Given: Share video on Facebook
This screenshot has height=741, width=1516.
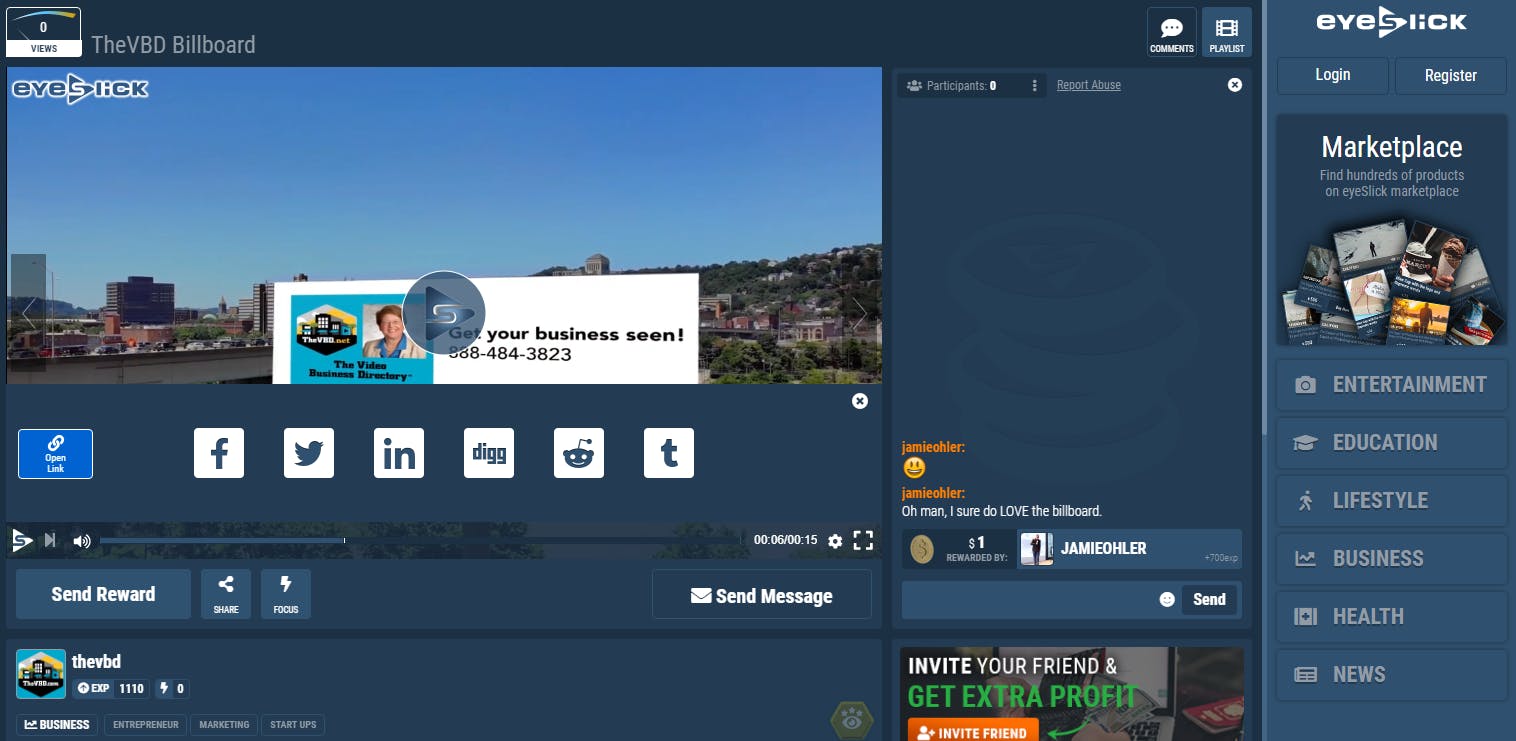Looking at the screenshot, I should (219, 453).
